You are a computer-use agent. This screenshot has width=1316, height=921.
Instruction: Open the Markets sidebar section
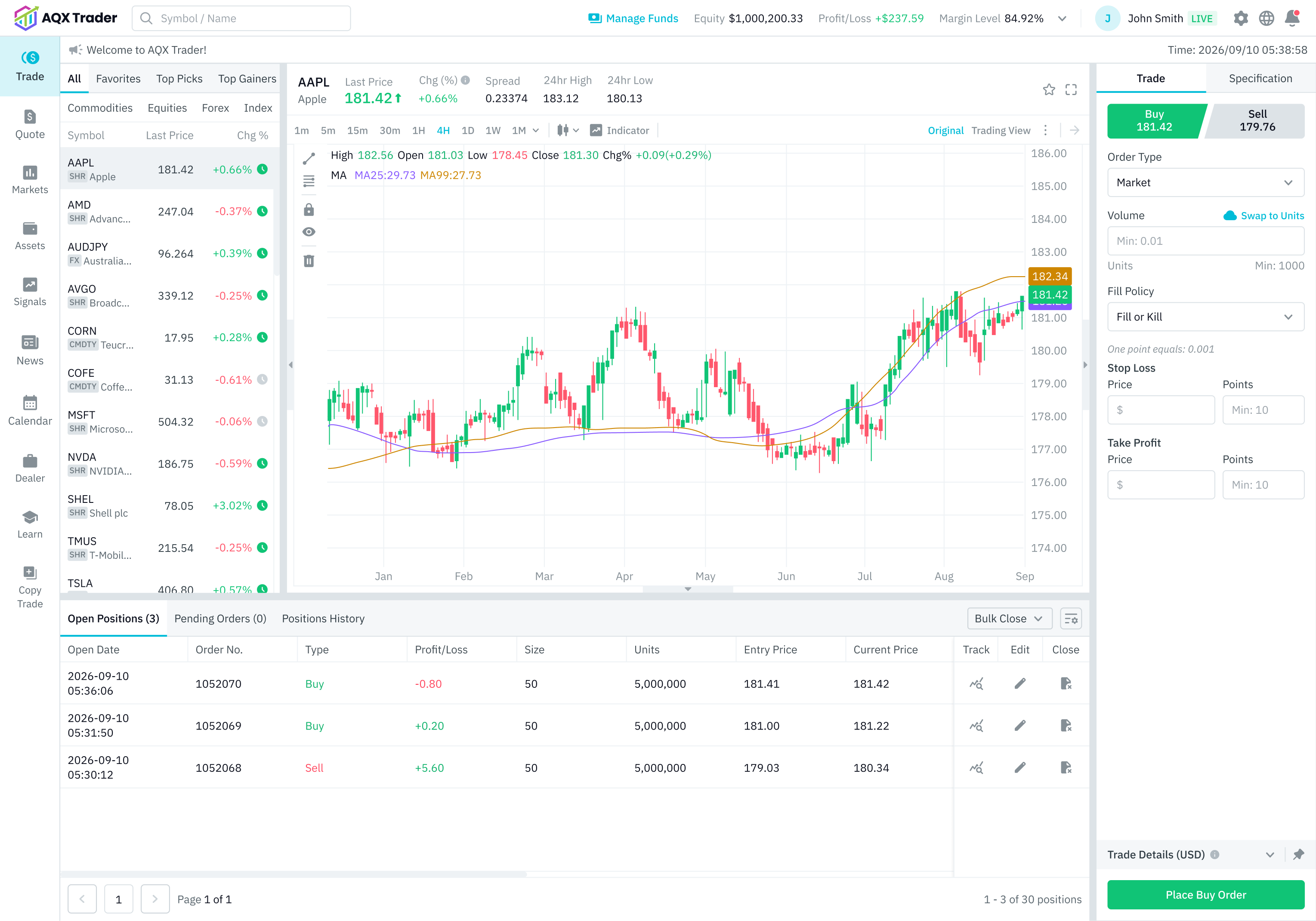pyautogui.click(x=30, y=180)
